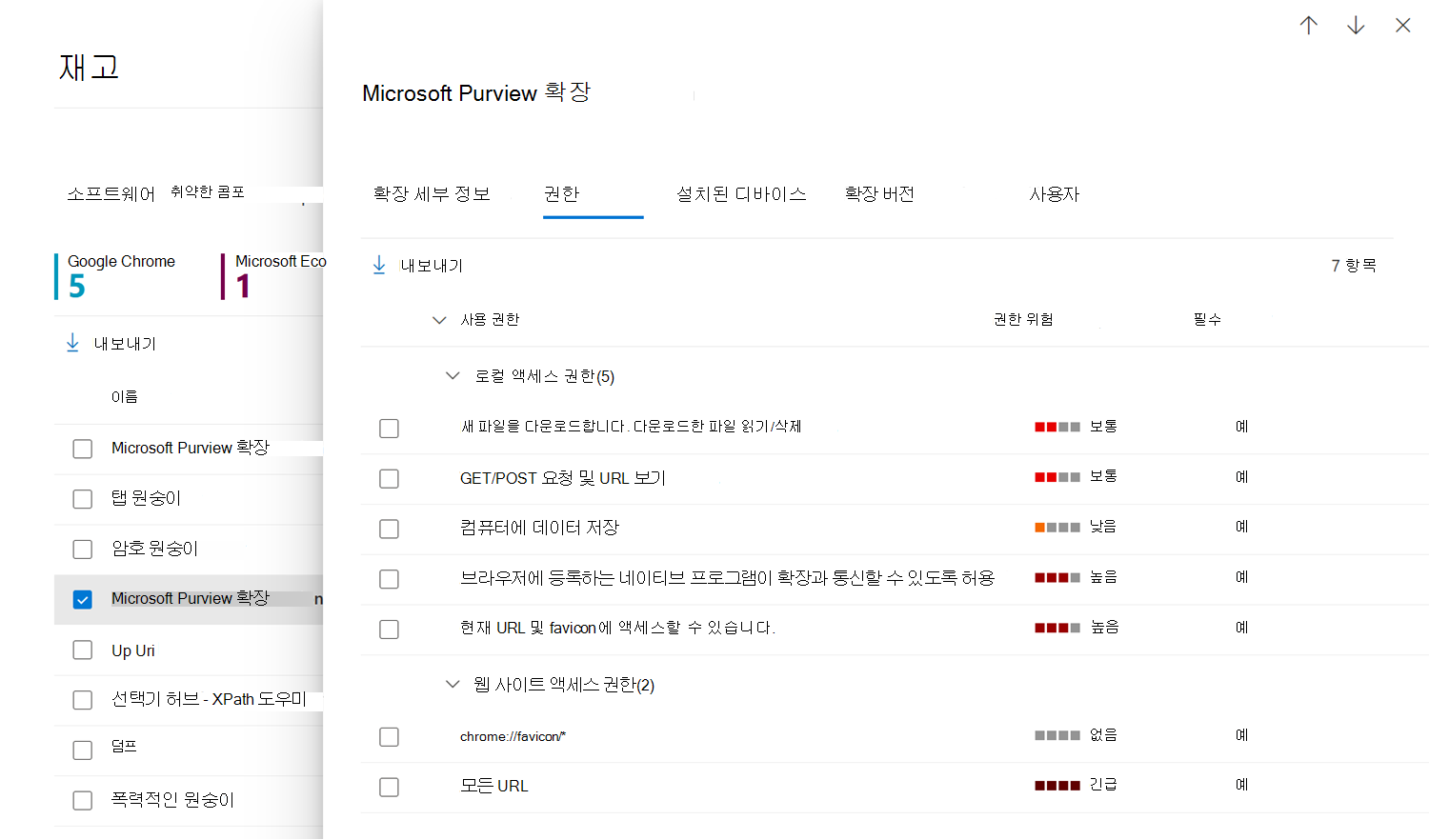Switch to the 설치된 디바이스 tab

click(x=741, y=194)
